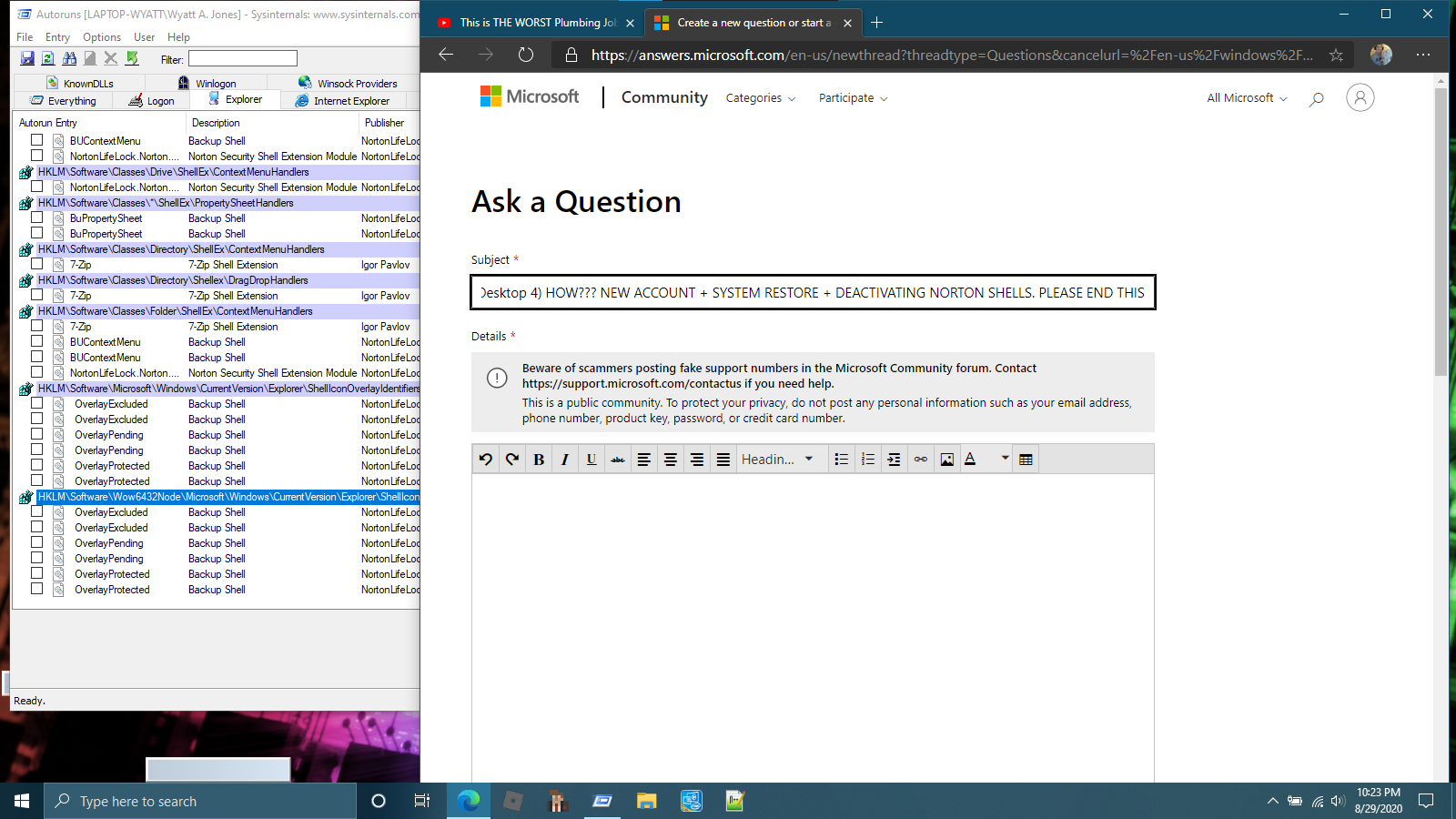Viewport: 1456px width, 819px height.
Task: Tick the first OverlayExcluded checkbox under the Wow6432Node key
Action: 37,511
